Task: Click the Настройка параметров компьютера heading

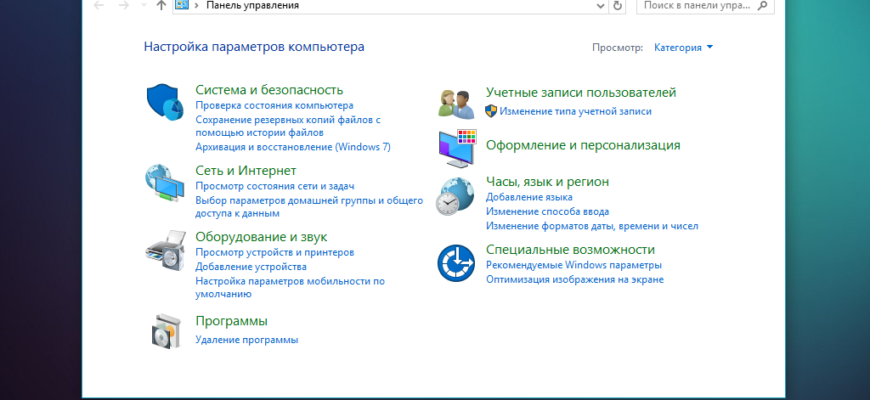Action: (254, 47)
